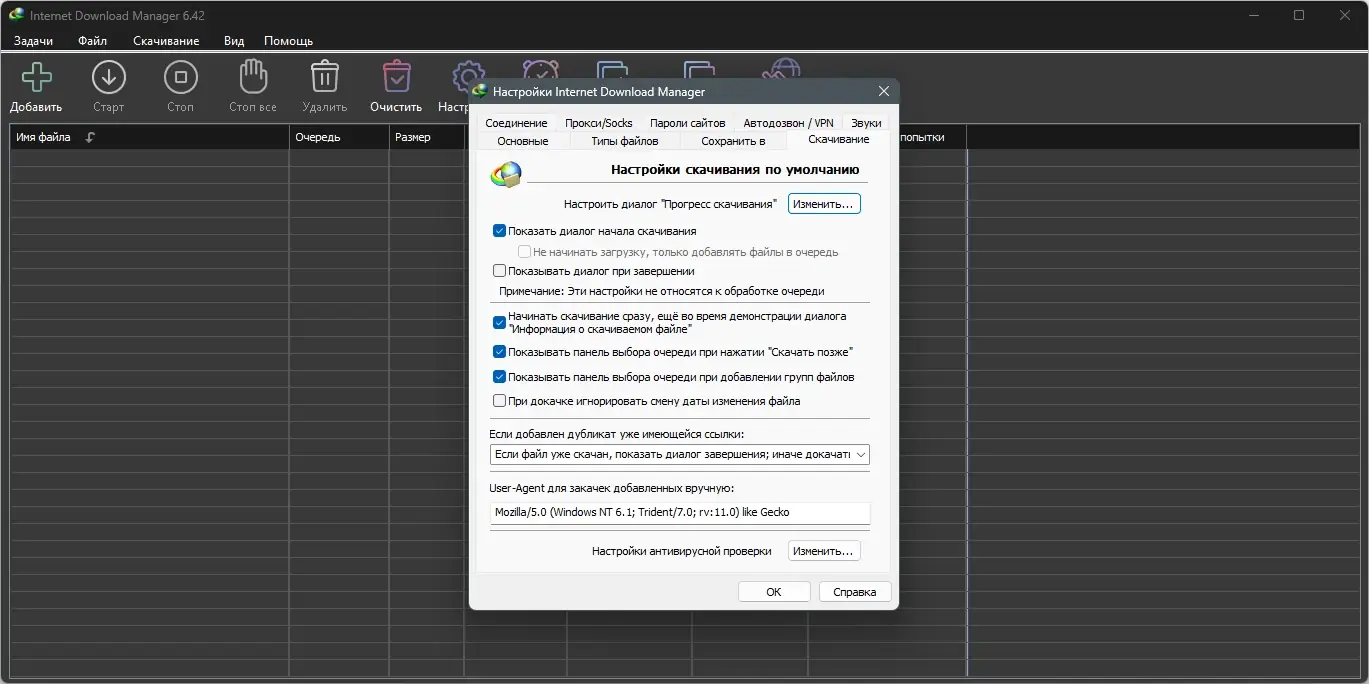Viewport: 1369px width, 684px height.
Task: Switch to Автодозвон / VPN tab
Action: pyautogui.click(x=788, y=123)
